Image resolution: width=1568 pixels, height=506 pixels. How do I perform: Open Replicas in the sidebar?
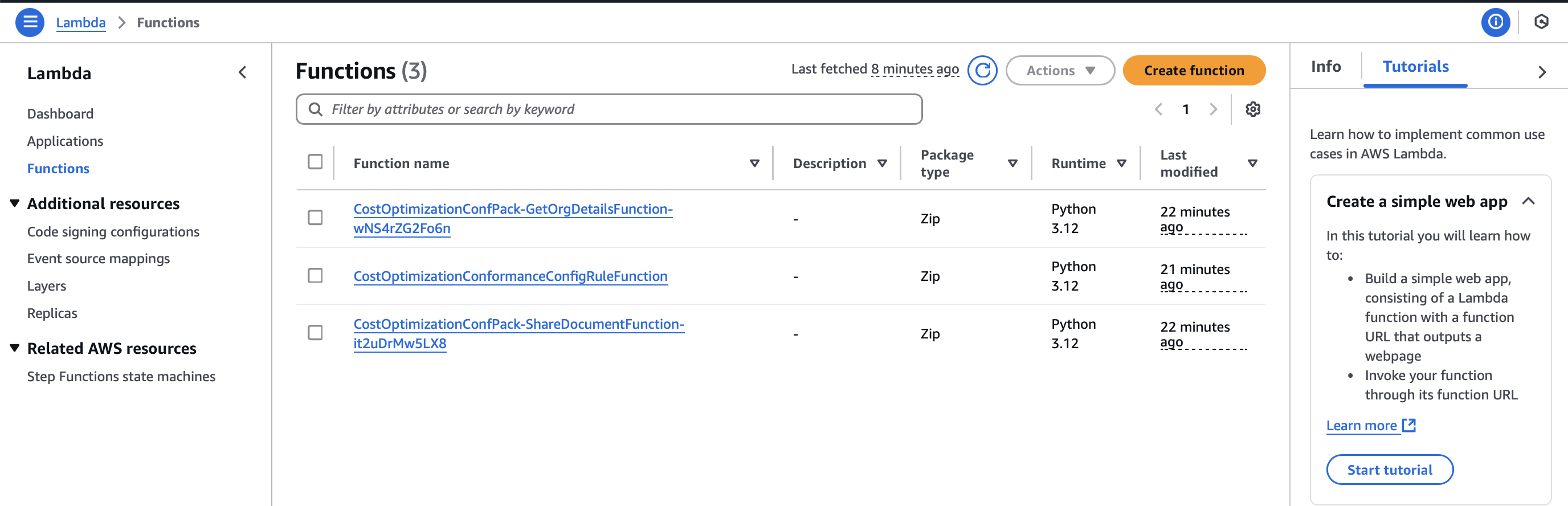(52, 313)
